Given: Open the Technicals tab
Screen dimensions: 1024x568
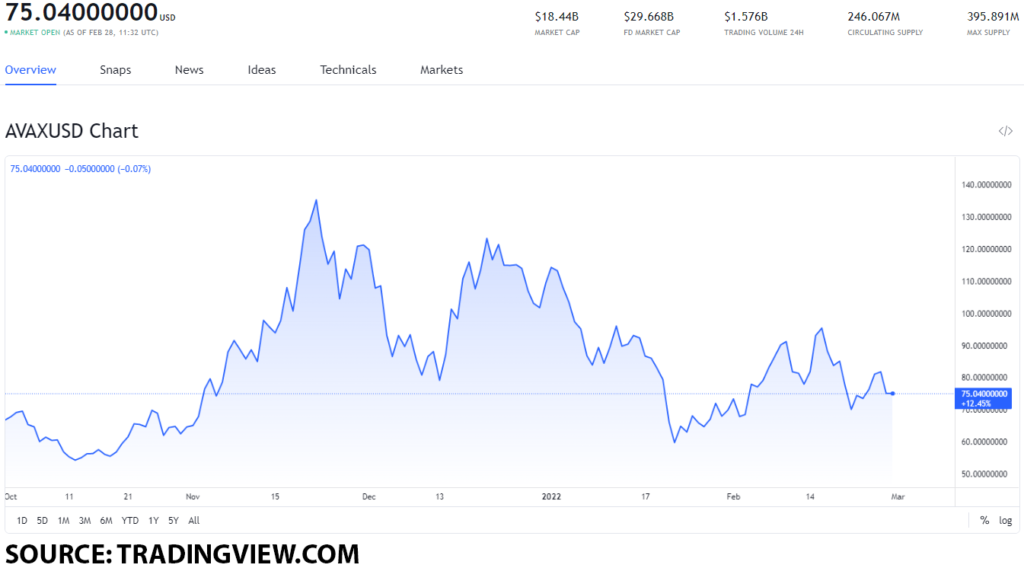Looking at the screenshot, I should 348,70.
